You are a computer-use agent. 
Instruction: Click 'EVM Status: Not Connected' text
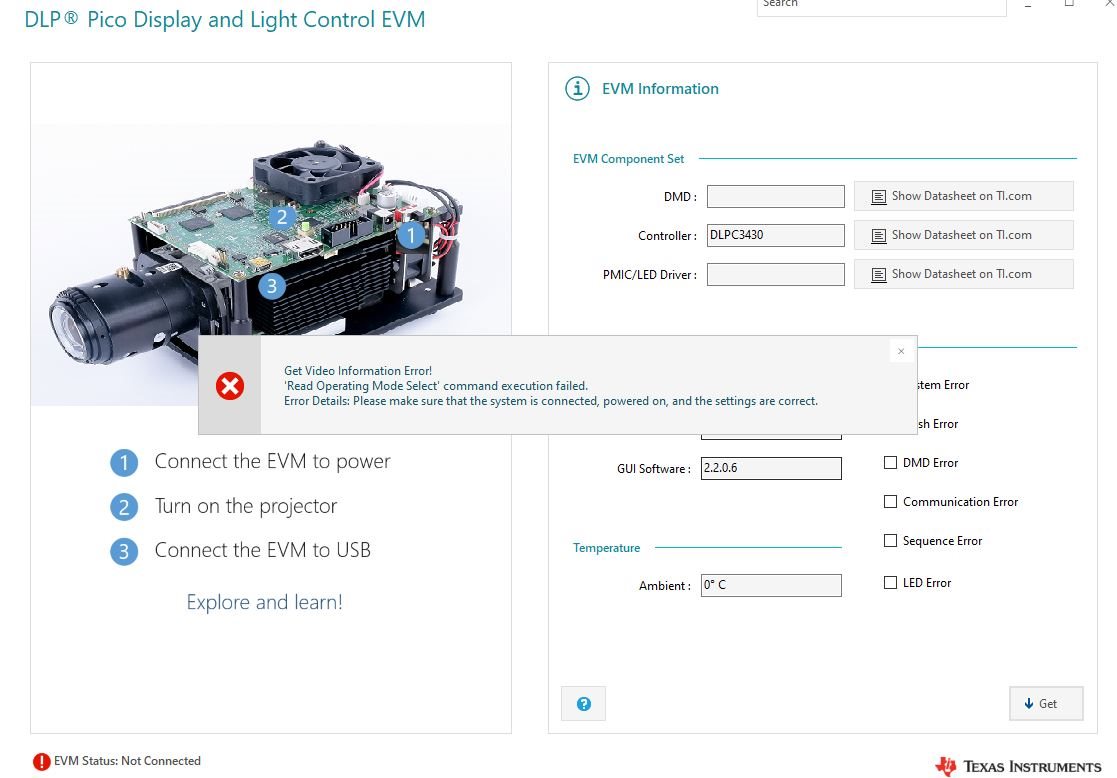click(x=128, y=761)
